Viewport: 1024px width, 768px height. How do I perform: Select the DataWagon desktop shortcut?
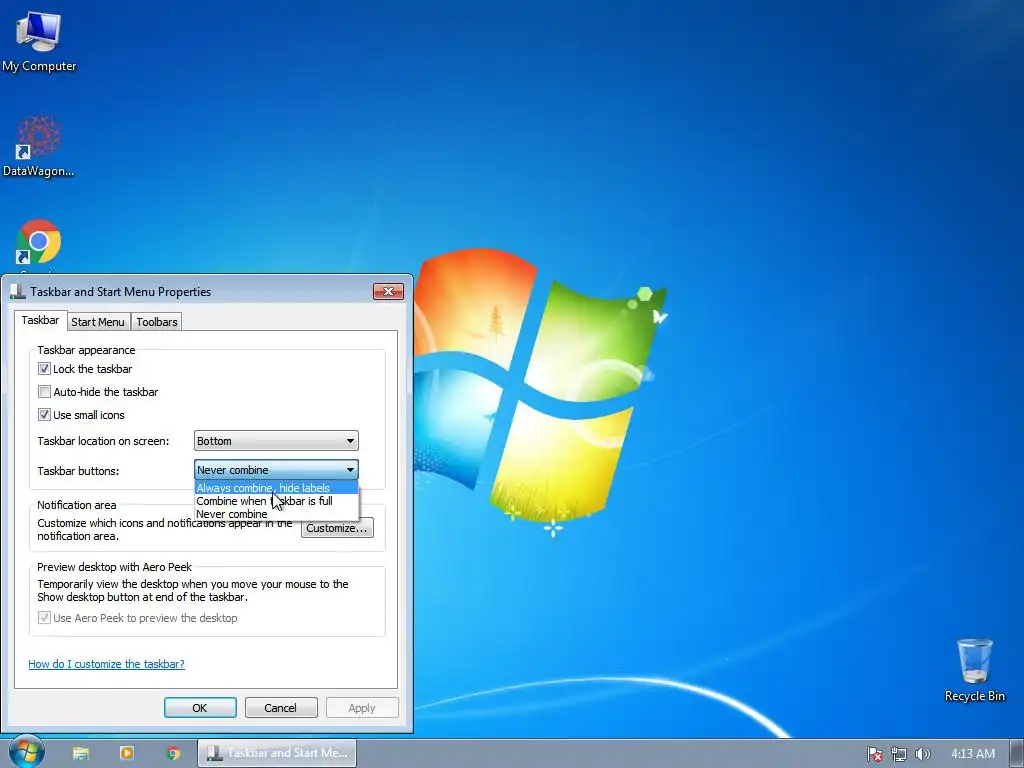tap(39, 146)
